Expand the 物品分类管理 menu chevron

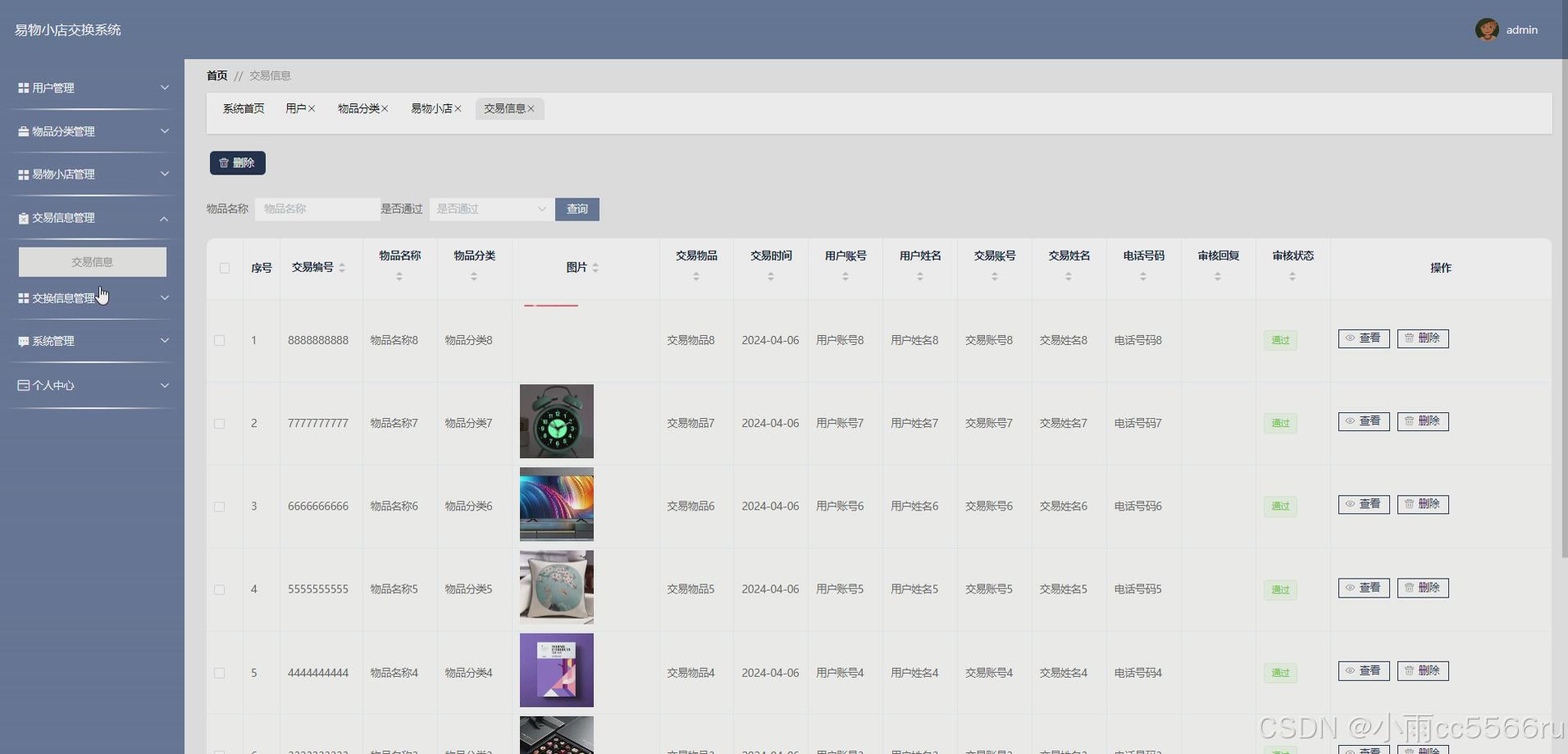(165, 131)
